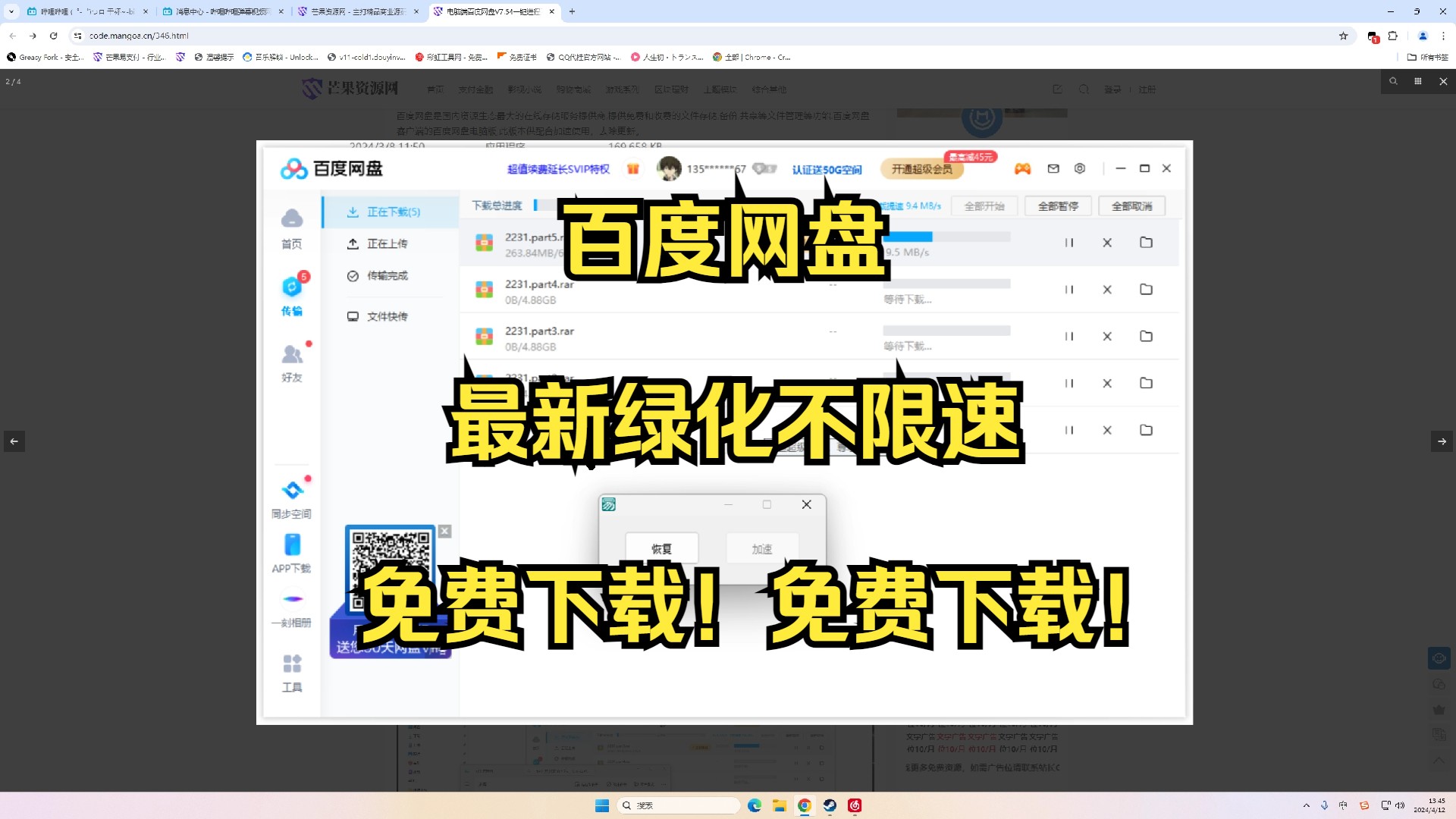1456x819 pixels.
Task: Navigate forward in browser history
Action: point(33,36)
